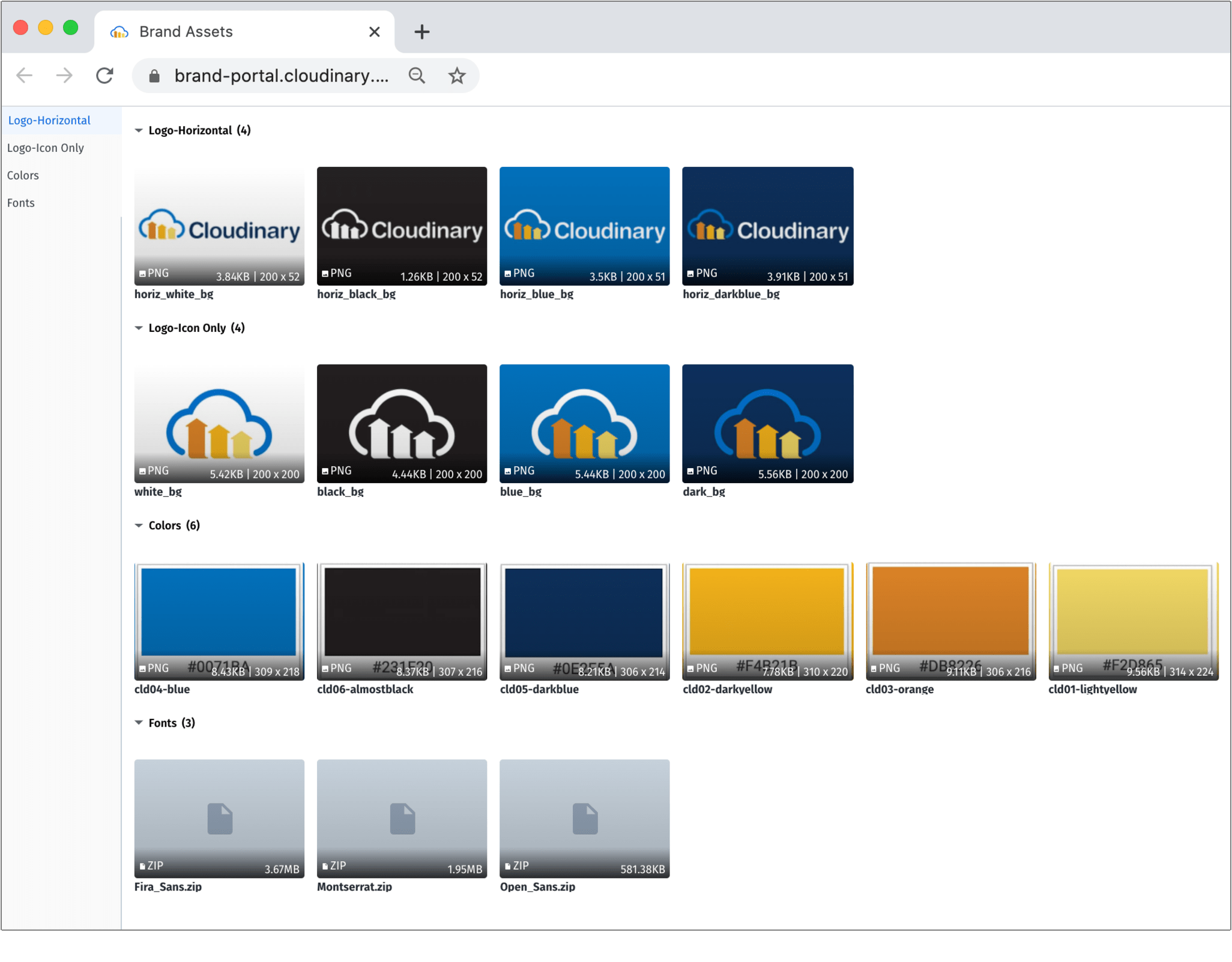Click the horiz_darkblue_bg file name
Viewport: 1232px width, 962px height.
pos(731,294)
